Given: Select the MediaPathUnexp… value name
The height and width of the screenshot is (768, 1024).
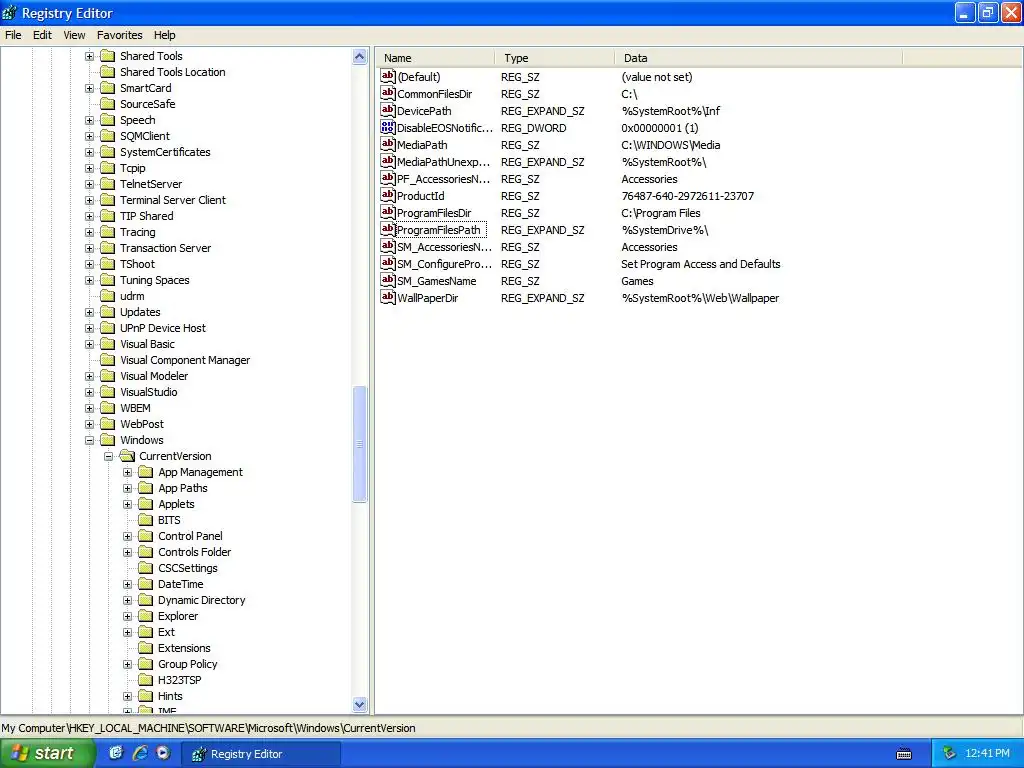Looking at the screenshot, I should pyautogui.click(x=443, y=162).
